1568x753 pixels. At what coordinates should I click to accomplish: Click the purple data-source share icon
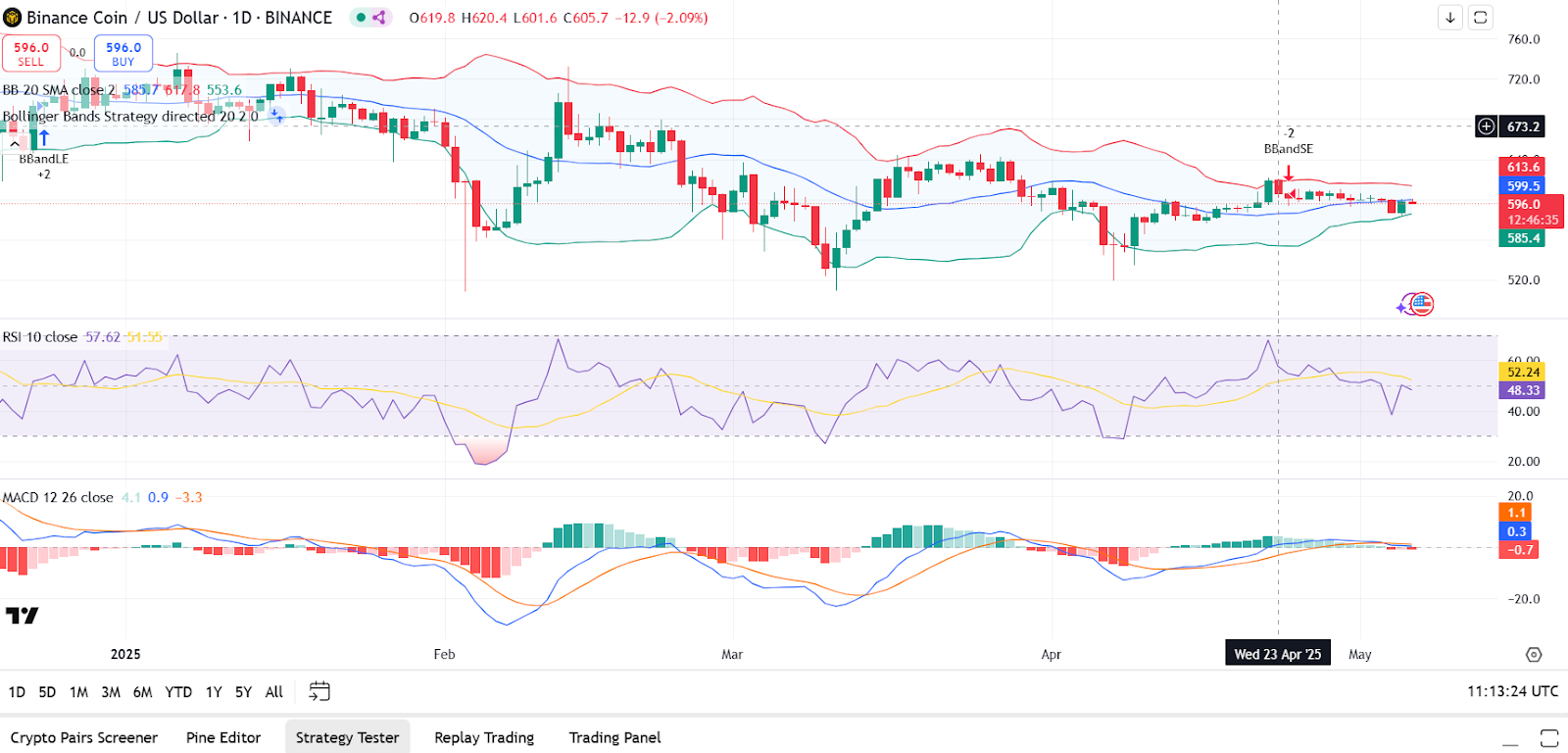pyautogui.click(x=379, y=18)
